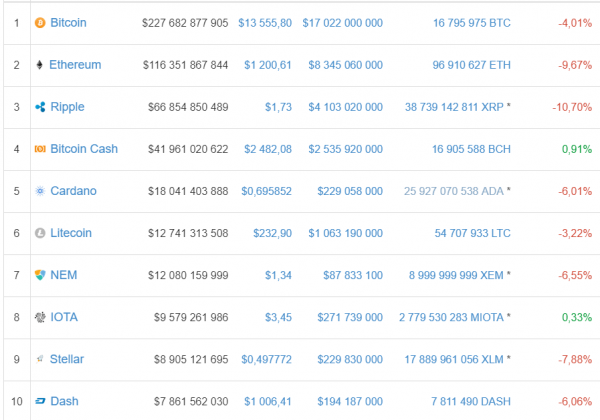
Task: Click Ripple change -10,70%
Action: (x=572, y=107)
